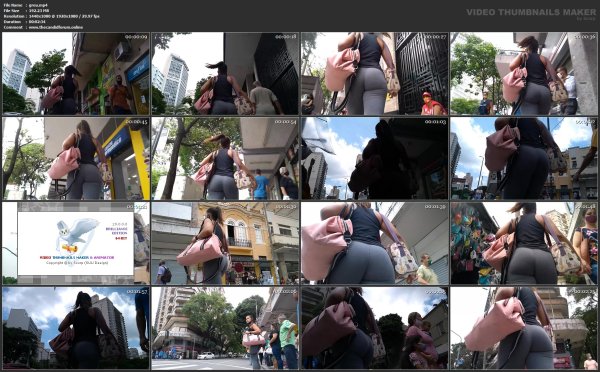Select the thumbnail stamped 00:00:09
This screenshot has height=372, width=600.
(76, 73)
